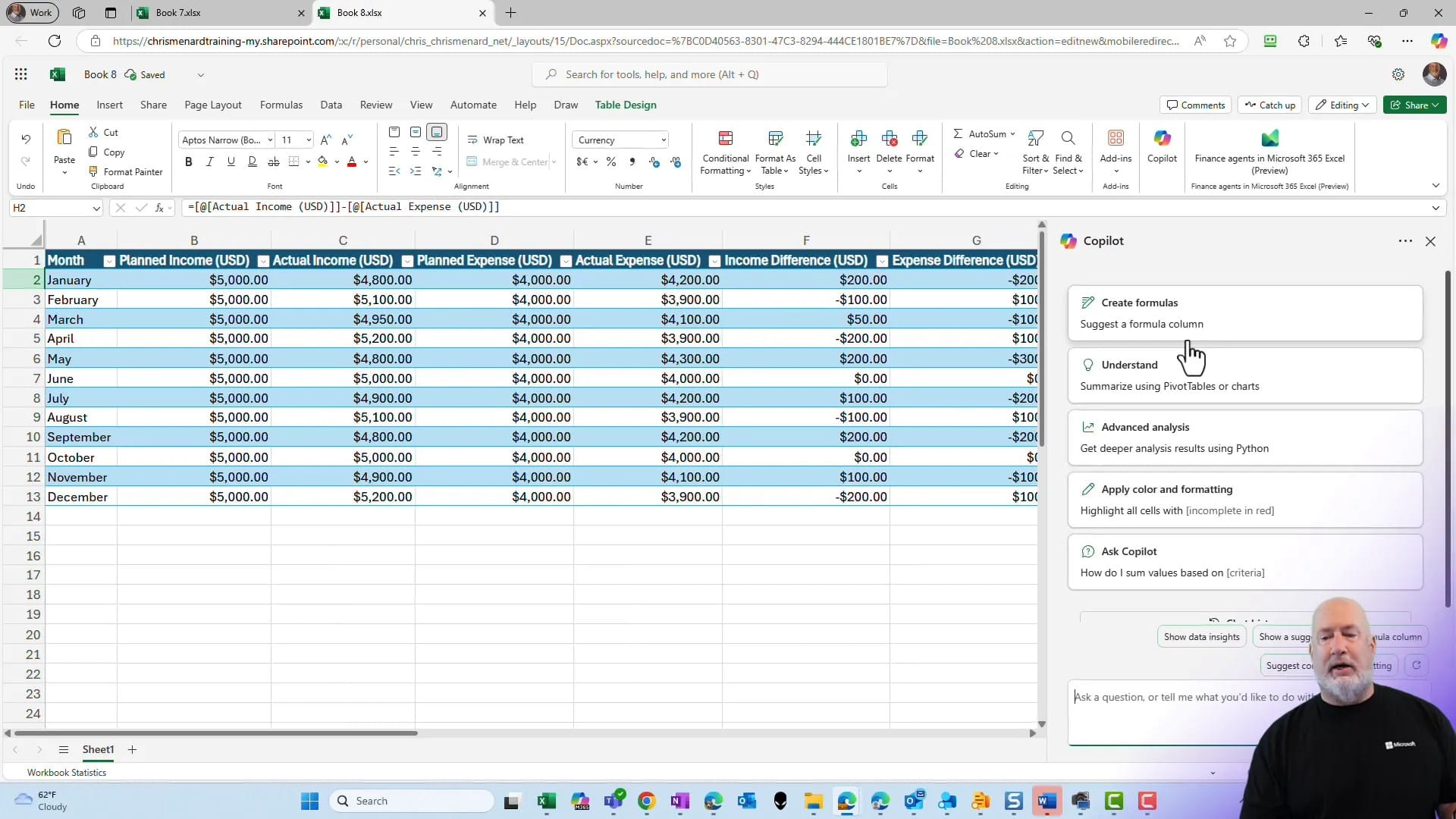Click the AutoSum icon
The height and width of the screenshot is (819, 1456).
(x=959, y=133)
